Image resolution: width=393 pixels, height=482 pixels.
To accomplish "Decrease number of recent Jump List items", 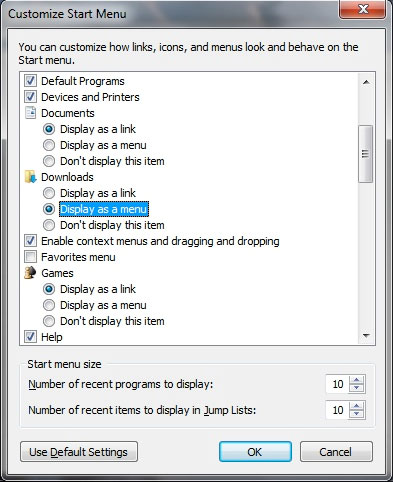I will 357,414.
